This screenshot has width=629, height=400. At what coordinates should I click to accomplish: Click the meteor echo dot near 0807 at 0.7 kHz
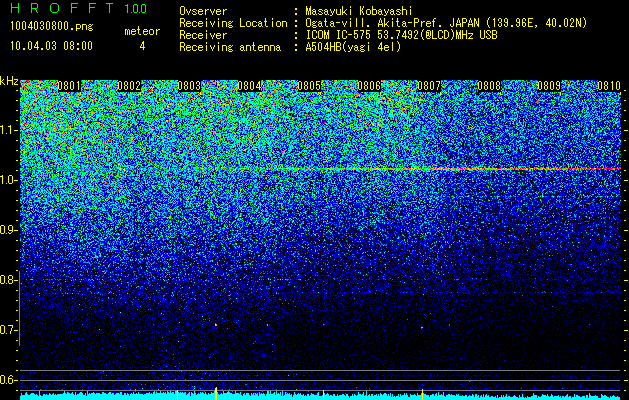pyautogui.click(x=422, y=327)
